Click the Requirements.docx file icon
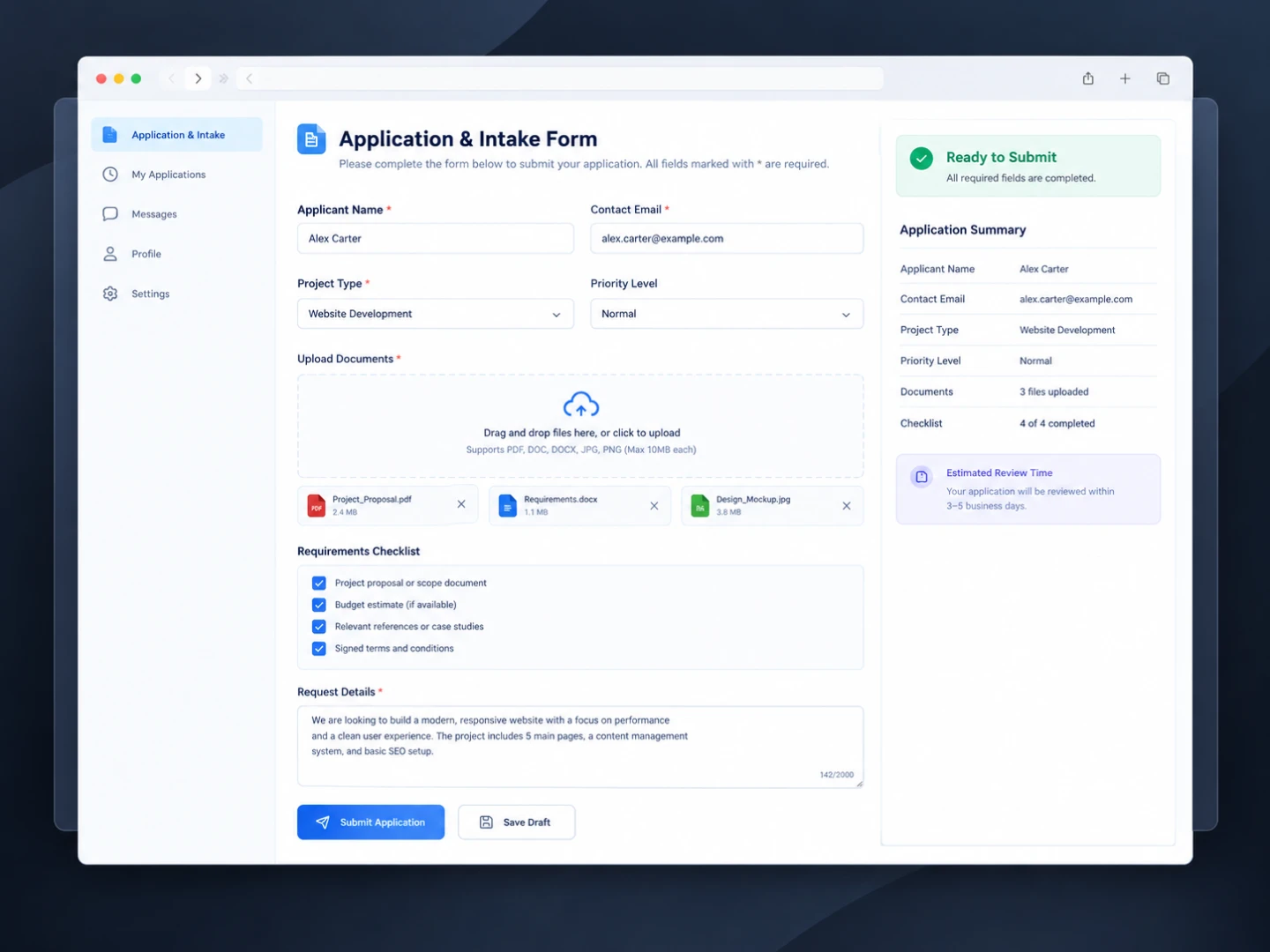Screen dimensions: 1270x952 pos(508,506)
